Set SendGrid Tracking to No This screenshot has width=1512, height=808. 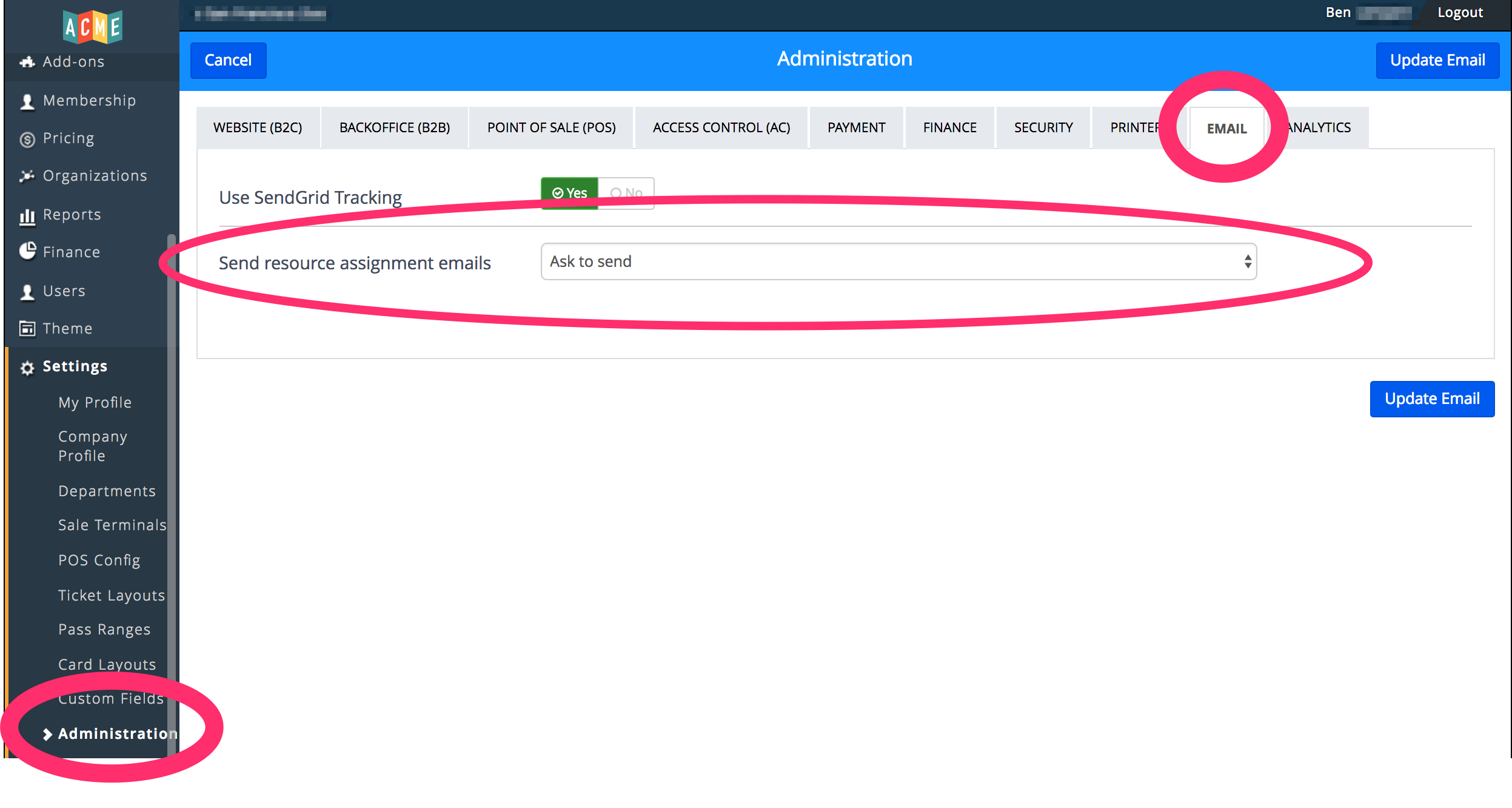pyautogui.click(x=626, y=193)
